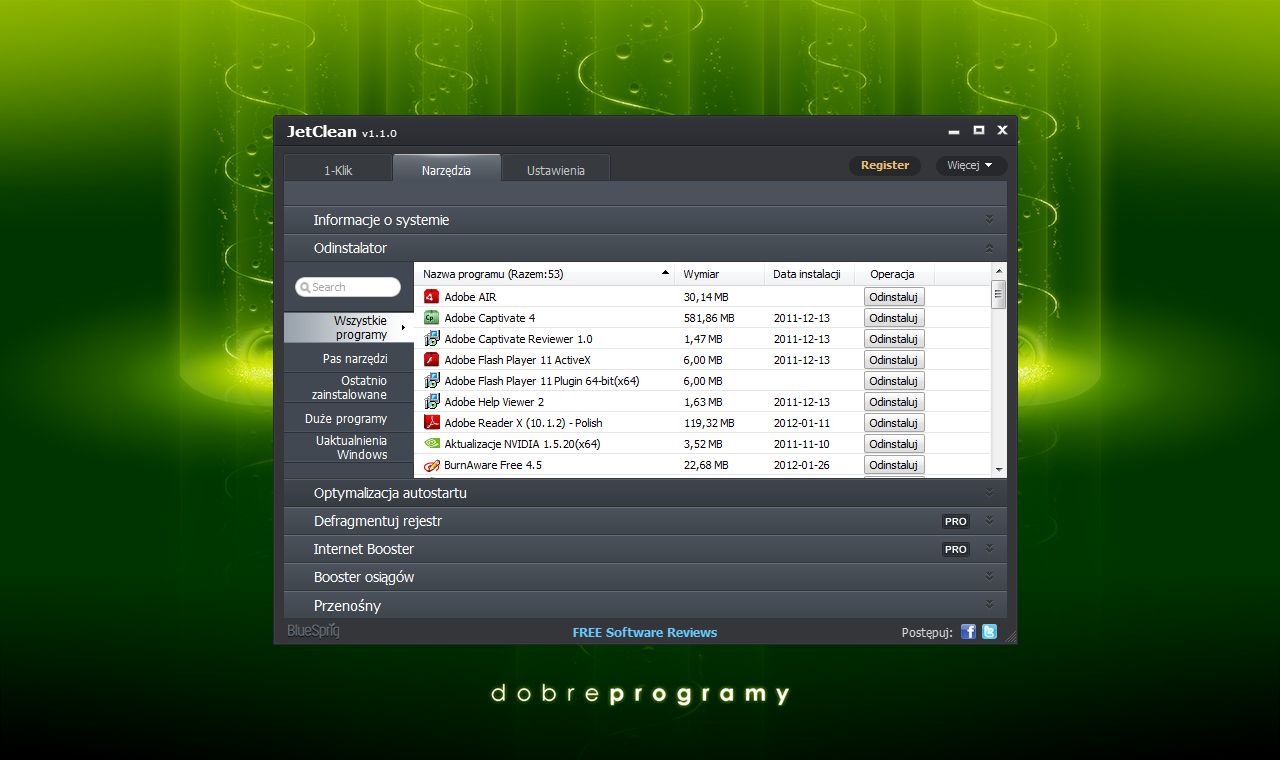Switch to the 1-Klik tab
The height and width of the screenshot is (760, 1280).
338,170
